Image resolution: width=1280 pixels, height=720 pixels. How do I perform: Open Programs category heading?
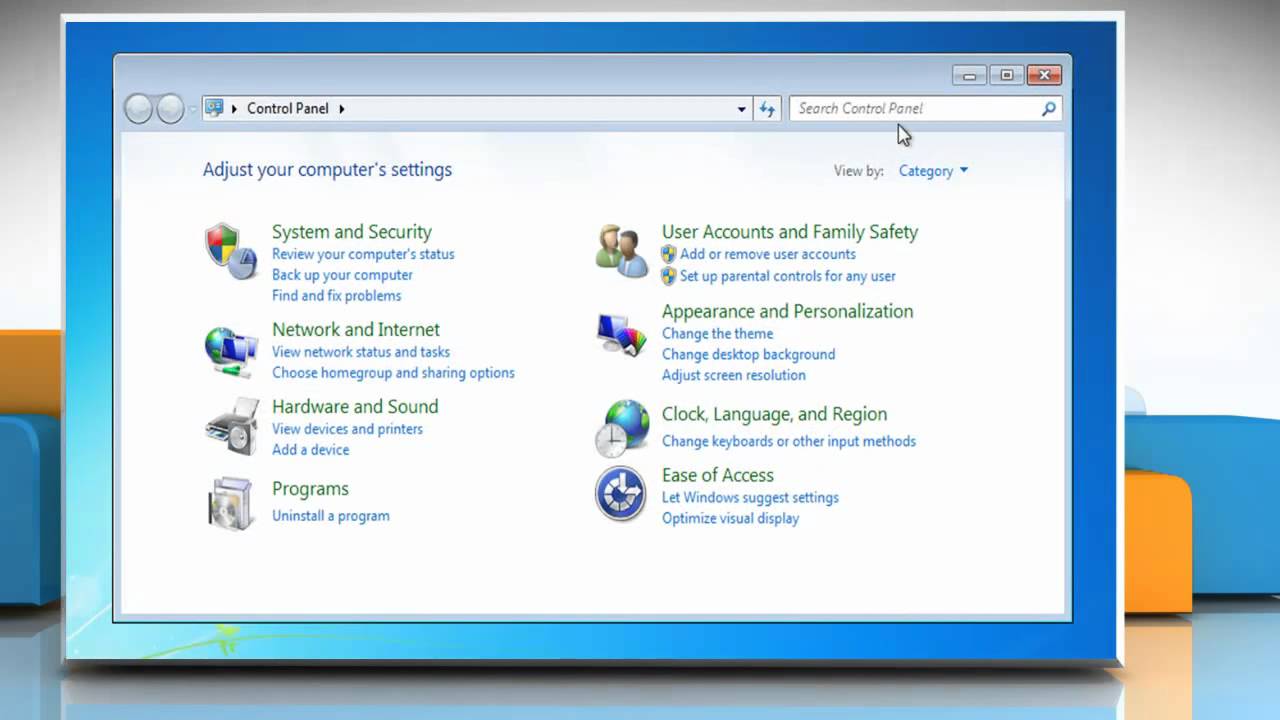310,488
